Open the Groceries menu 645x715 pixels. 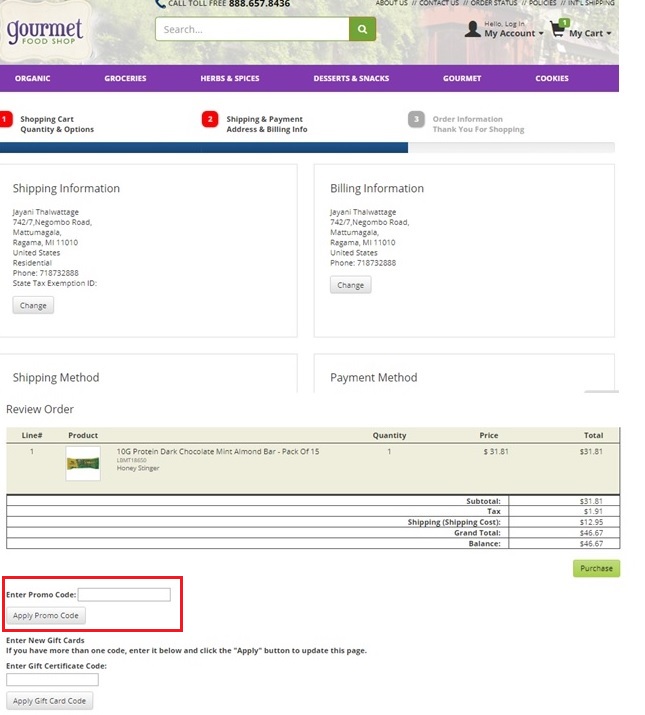click(x=125, y=78)
